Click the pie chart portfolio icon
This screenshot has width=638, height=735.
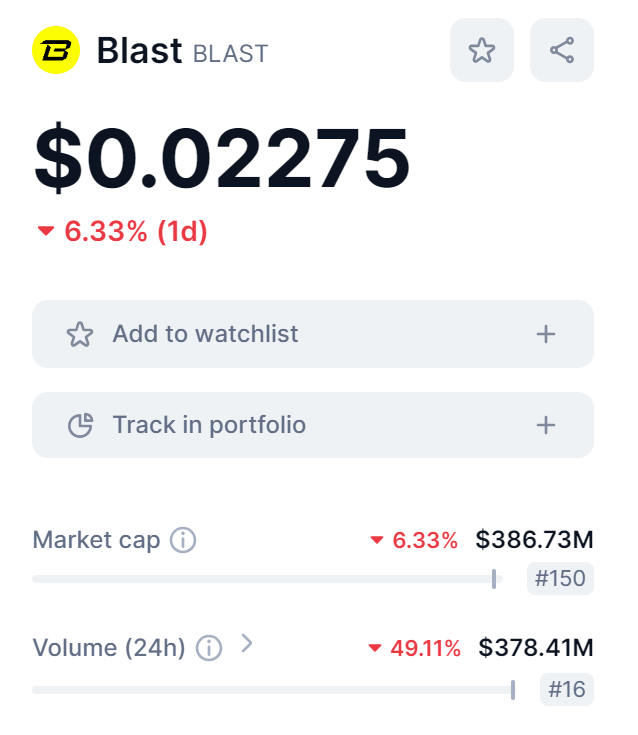pyautogui.click(x=79, y=425)
